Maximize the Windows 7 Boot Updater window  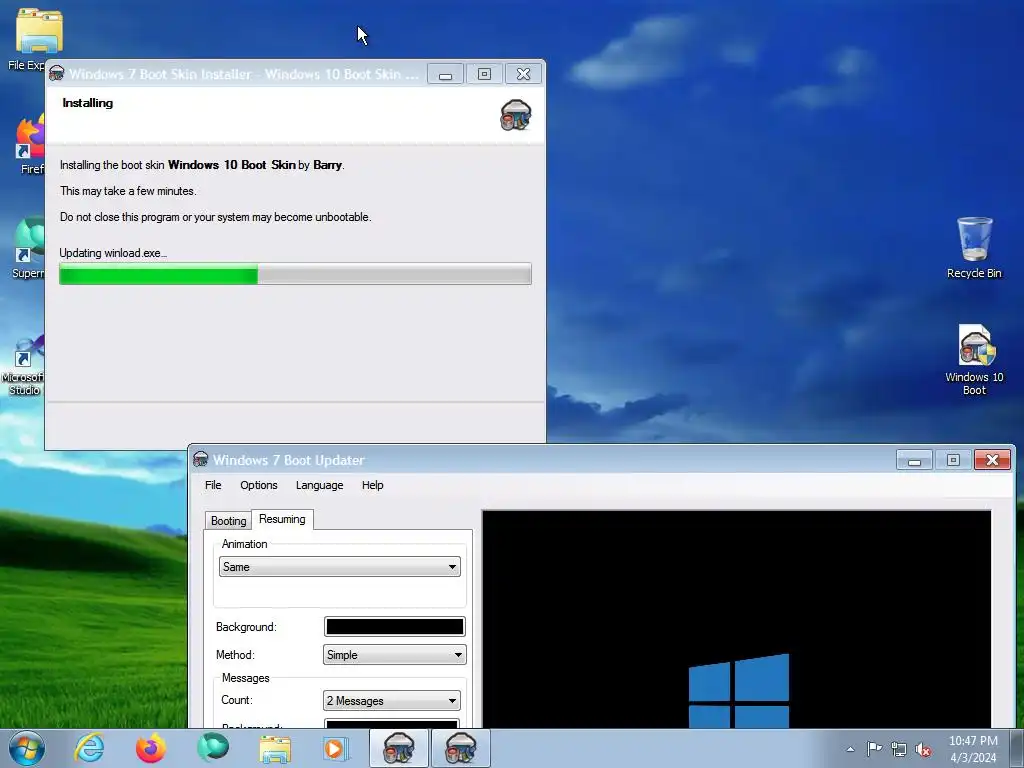click(x=953, y=460)
